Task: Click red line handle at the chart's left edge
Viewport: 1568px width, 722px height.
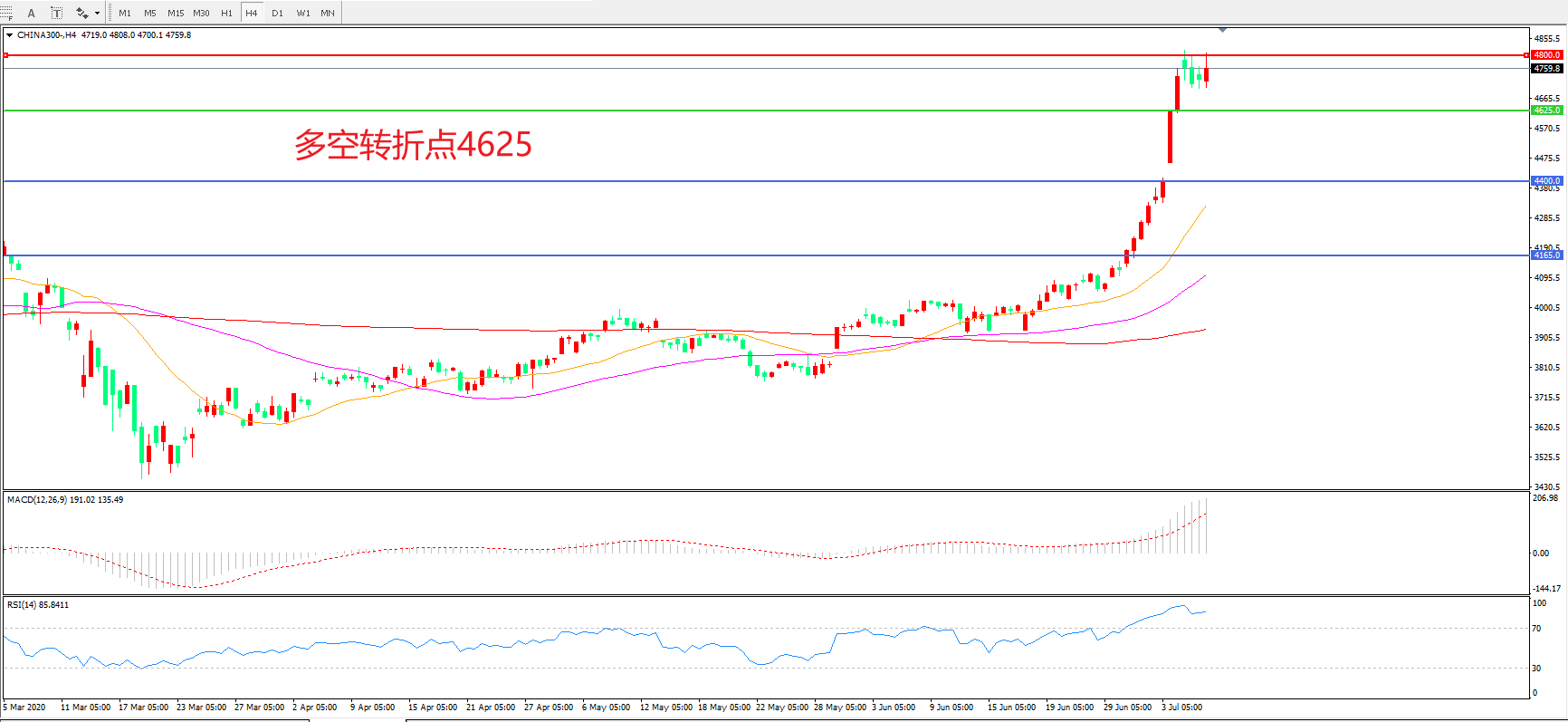Action: [5, 55]
